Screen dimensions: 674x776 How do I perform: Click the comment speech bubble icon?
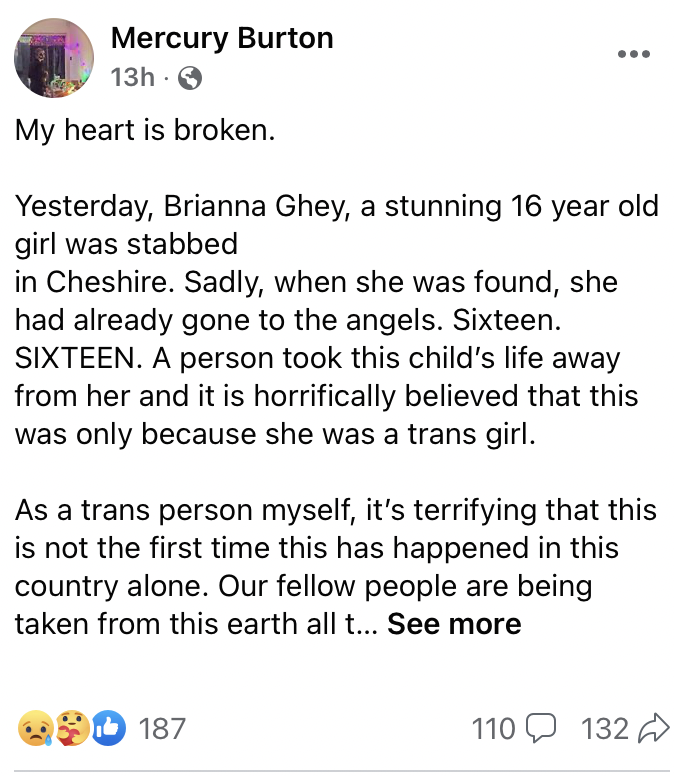click(540, 729)
